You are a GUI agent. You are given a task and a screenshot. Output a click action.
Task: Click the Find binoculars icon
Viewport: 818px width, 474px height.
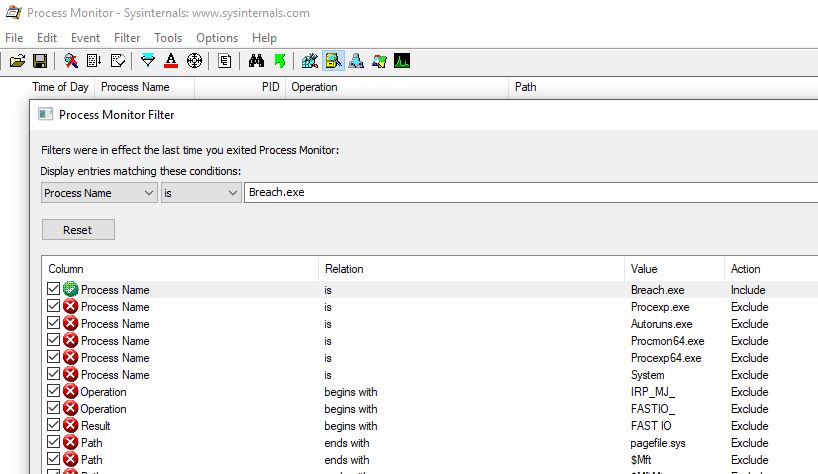256,61
